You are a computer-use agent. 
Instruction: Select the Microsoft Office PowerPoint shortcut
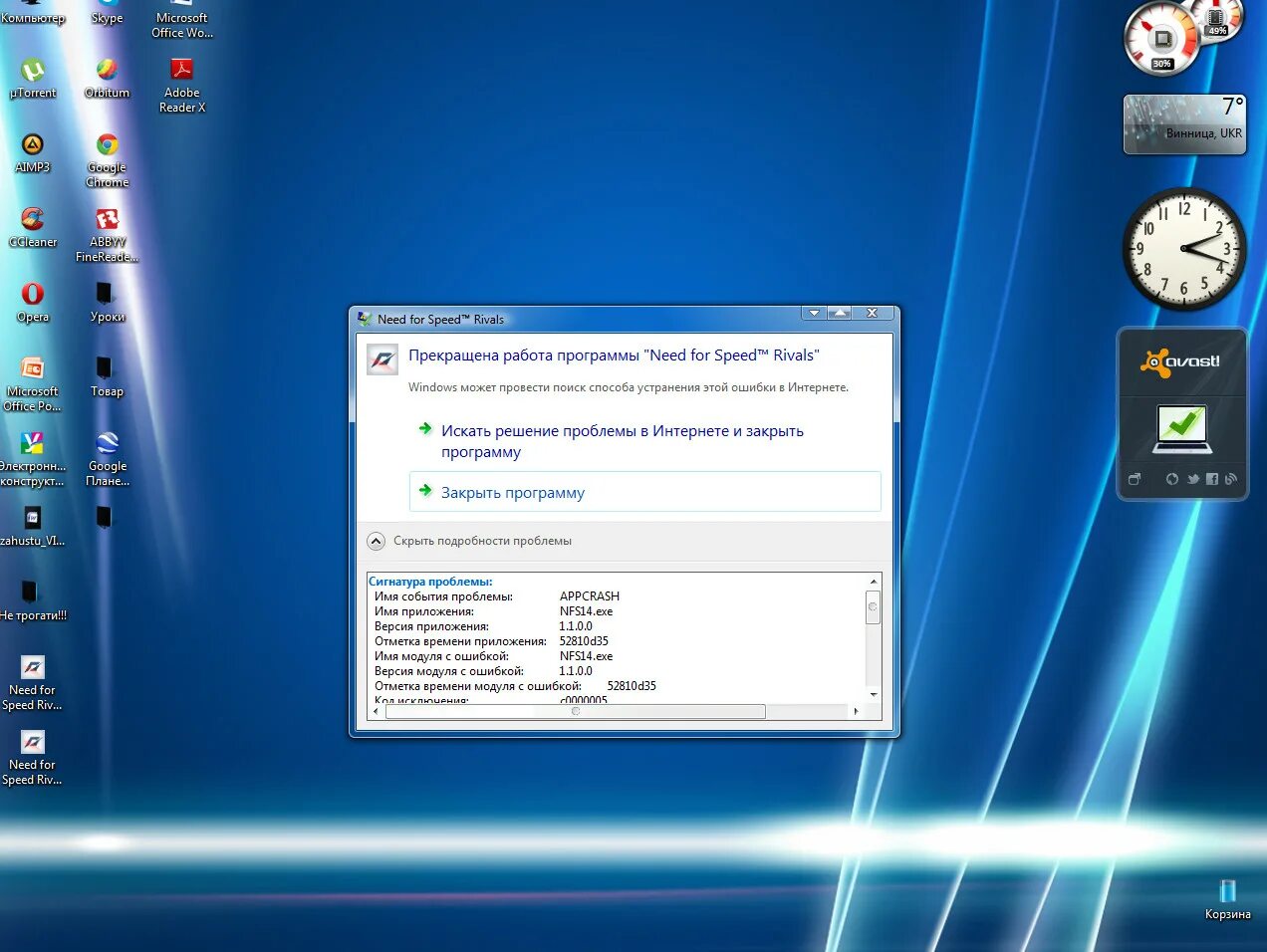coord(33,383)
